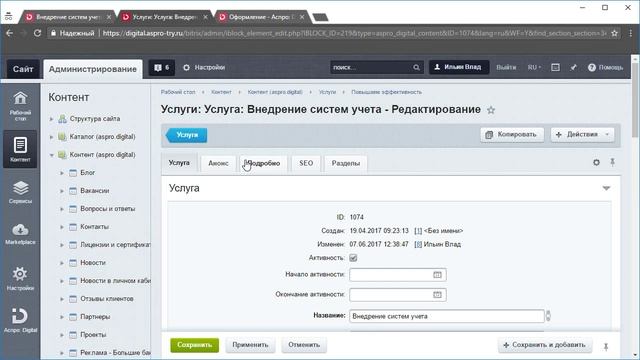Open the new browser tab button
The image size is (640, 360).
coord(320,17)
